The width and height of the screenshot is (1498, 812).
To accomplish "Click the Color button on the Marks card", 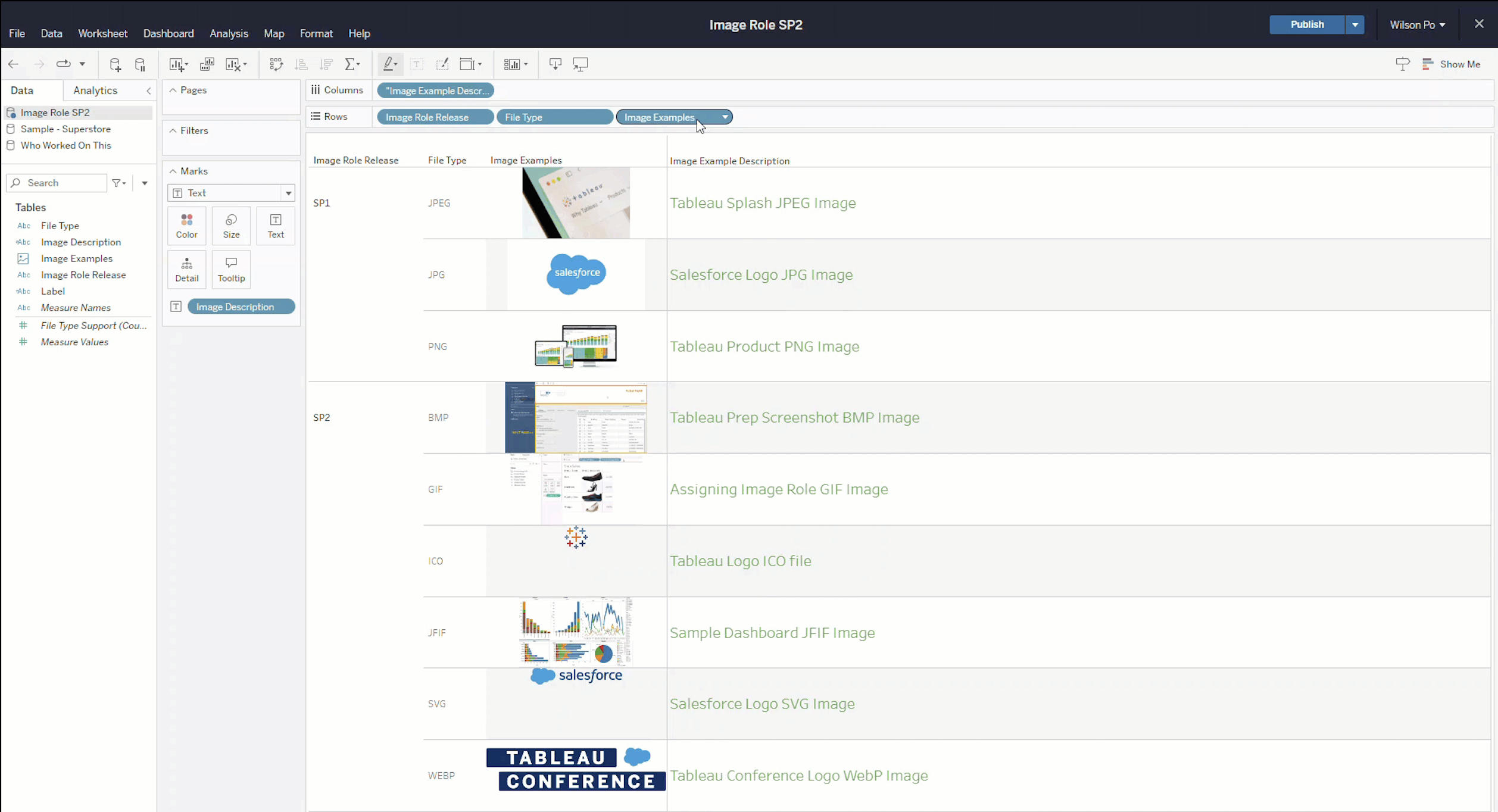I will (186, 226).
